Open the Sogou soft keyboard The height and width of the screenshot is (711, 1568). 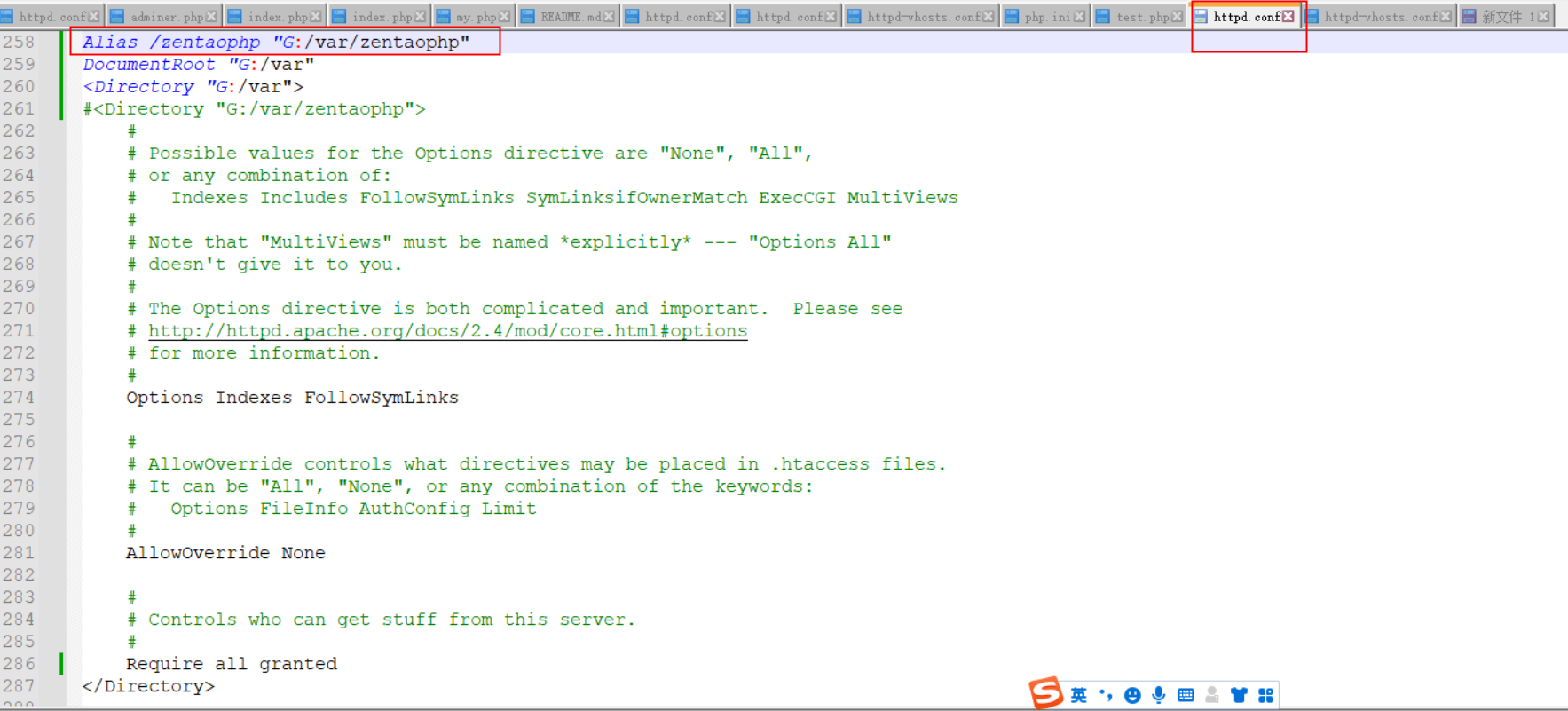[1186, 695]
